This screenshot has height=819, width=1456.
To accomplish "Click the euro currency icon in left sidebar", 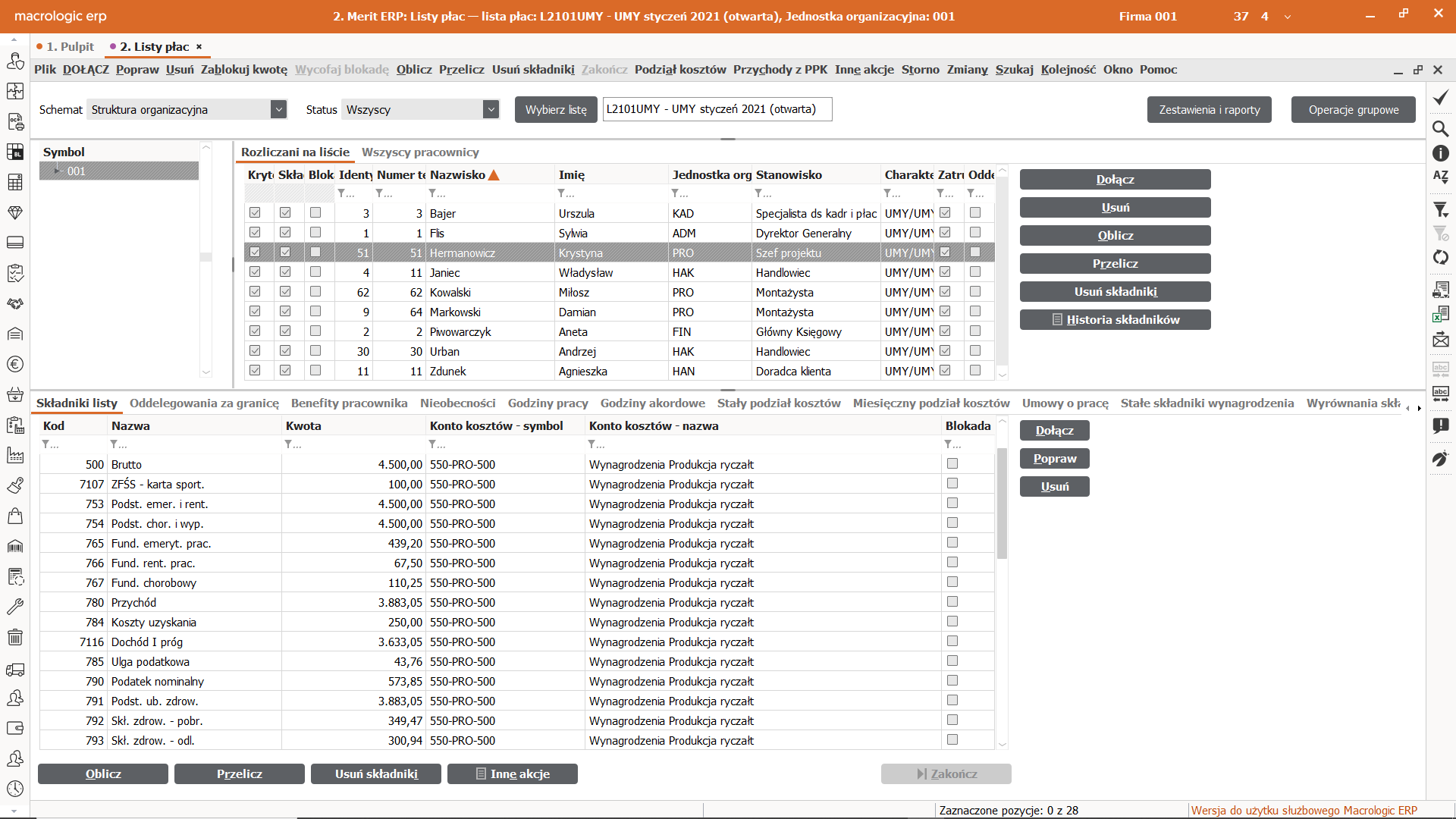I will point(14,364).
